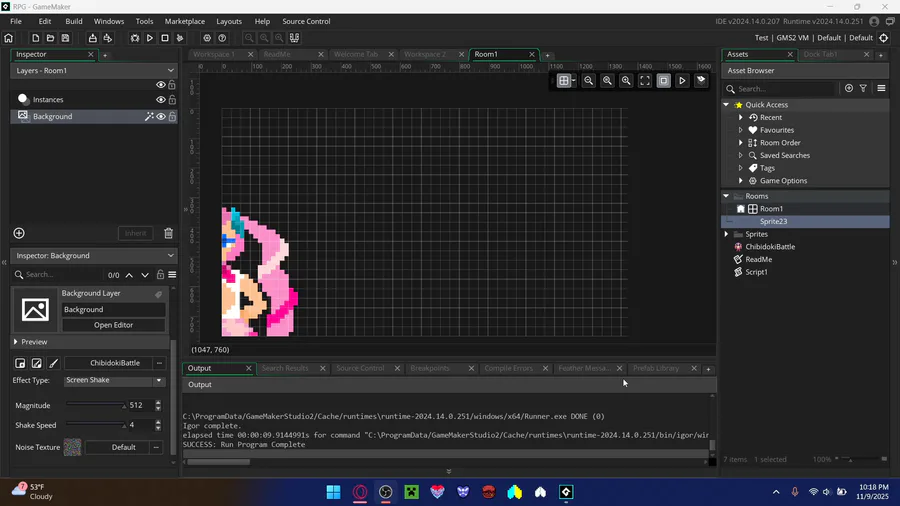Expand the Recent group
The height and width of the screenshot is (506, 900).
(740, 118)
